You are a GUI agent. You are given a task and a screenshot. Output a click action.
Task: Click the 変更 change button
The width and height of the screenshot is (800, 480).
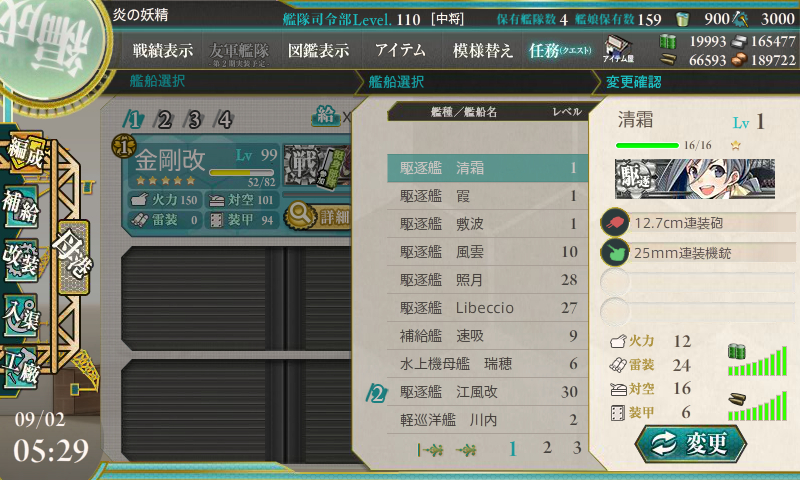point(690,444)
